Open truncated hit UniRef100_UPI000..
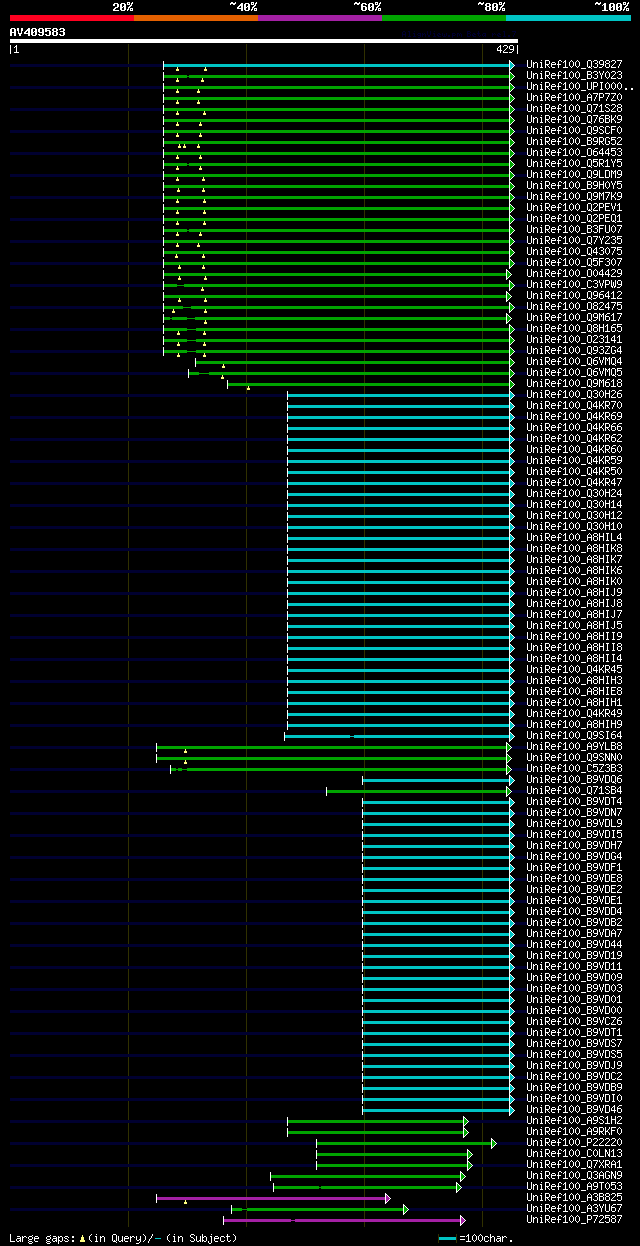 coord(580,87)
